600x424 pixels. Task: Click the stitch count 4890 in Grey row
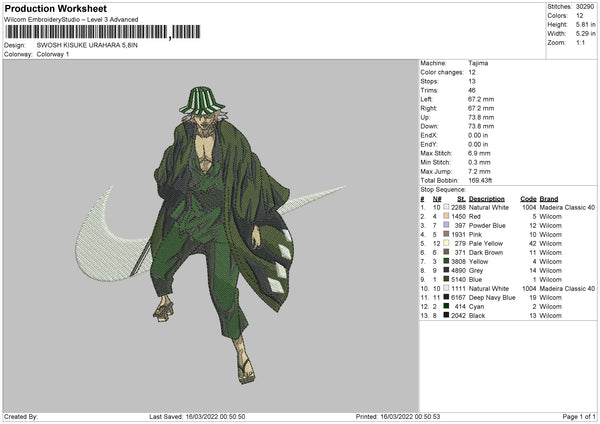pos(458,271)
